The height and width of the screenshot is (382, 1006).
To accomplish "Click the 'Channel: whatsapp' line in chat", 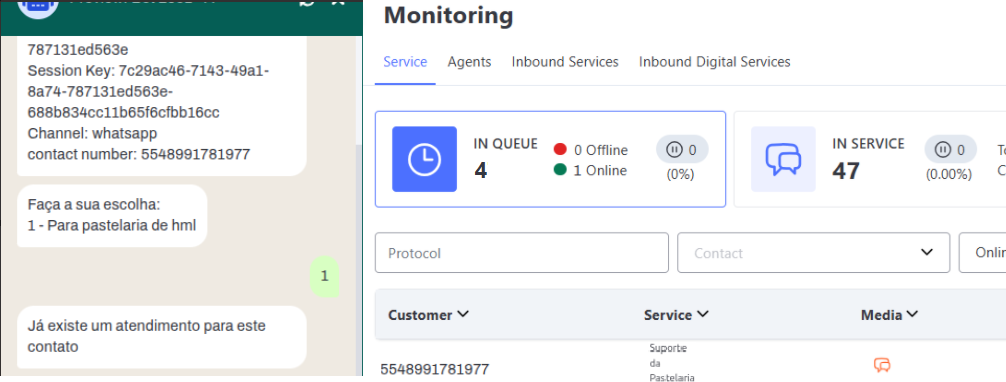I will tap(92, 134).
